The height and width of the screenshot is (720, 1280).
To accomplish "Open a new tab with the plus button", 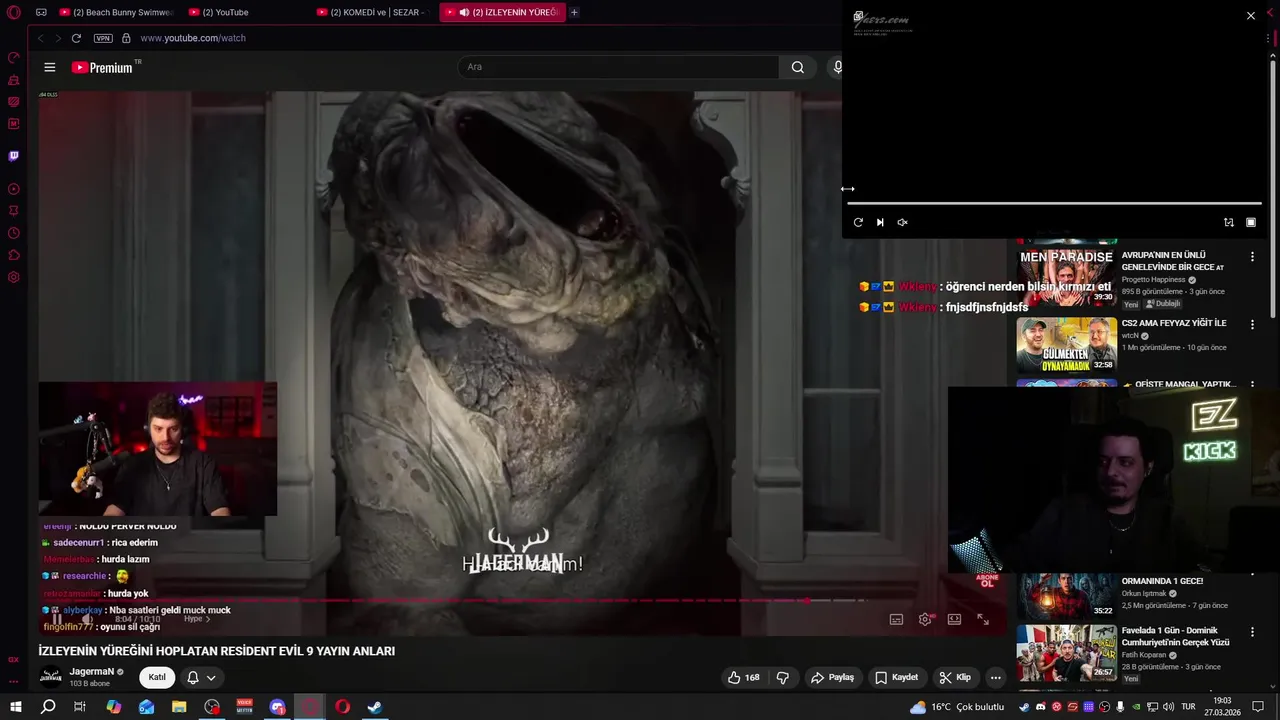I will click(x=574, y=12).
